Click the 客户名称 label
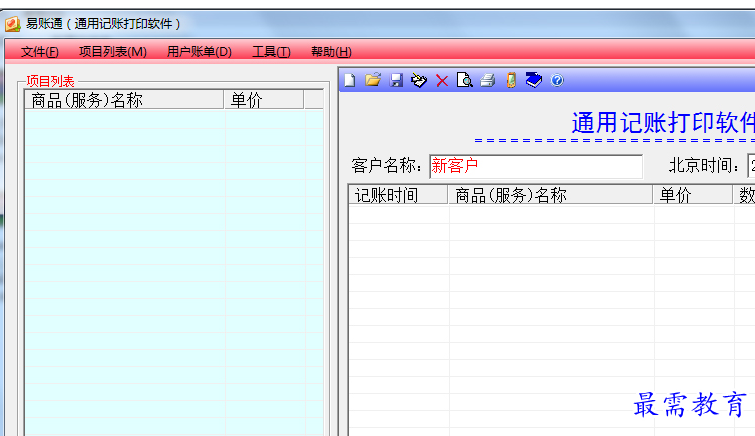This screenshot has height=436, width=755. (x=387, y=165)
